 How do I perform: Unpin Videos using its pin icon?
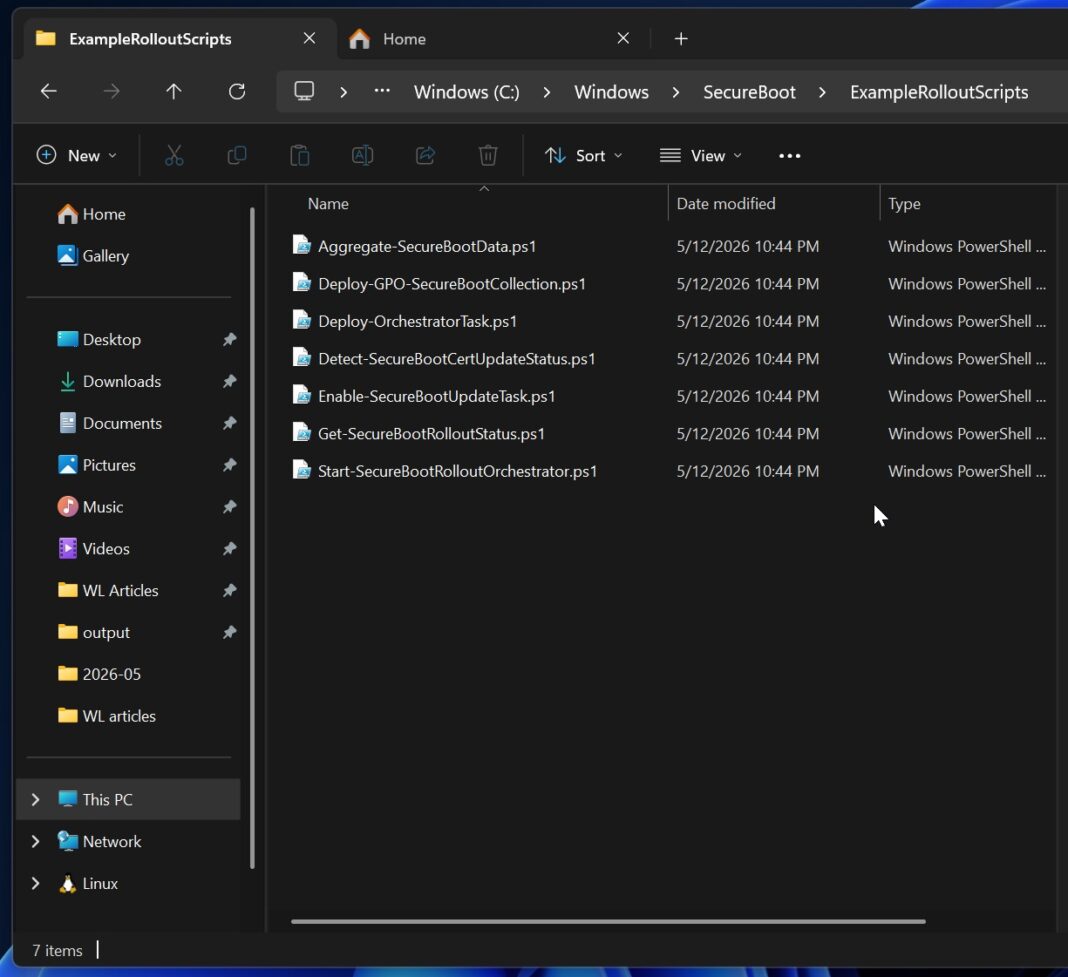coord(230,548)
